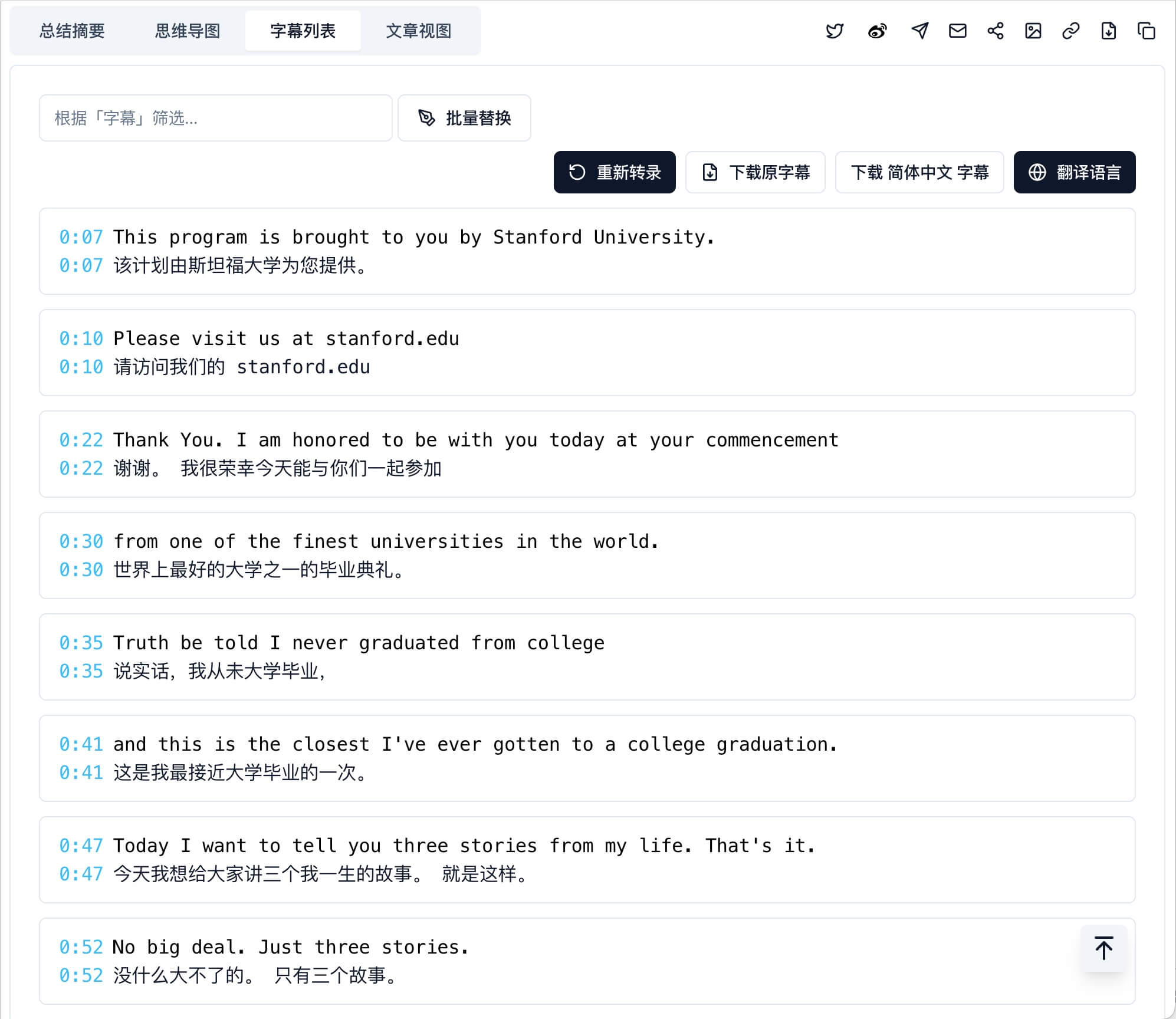Open the share nodes icon
This screenshot has height=1019, width=1176.
pyautogui.click(x=996, y=31)
